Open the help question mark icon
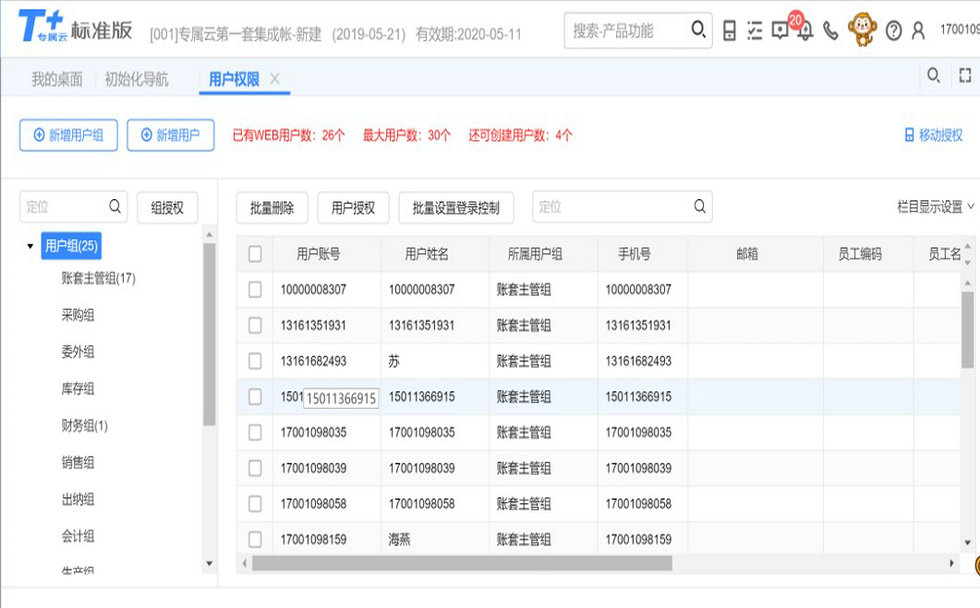The width and height of the screenshot is (980, 608). click(x=894, y=30)
